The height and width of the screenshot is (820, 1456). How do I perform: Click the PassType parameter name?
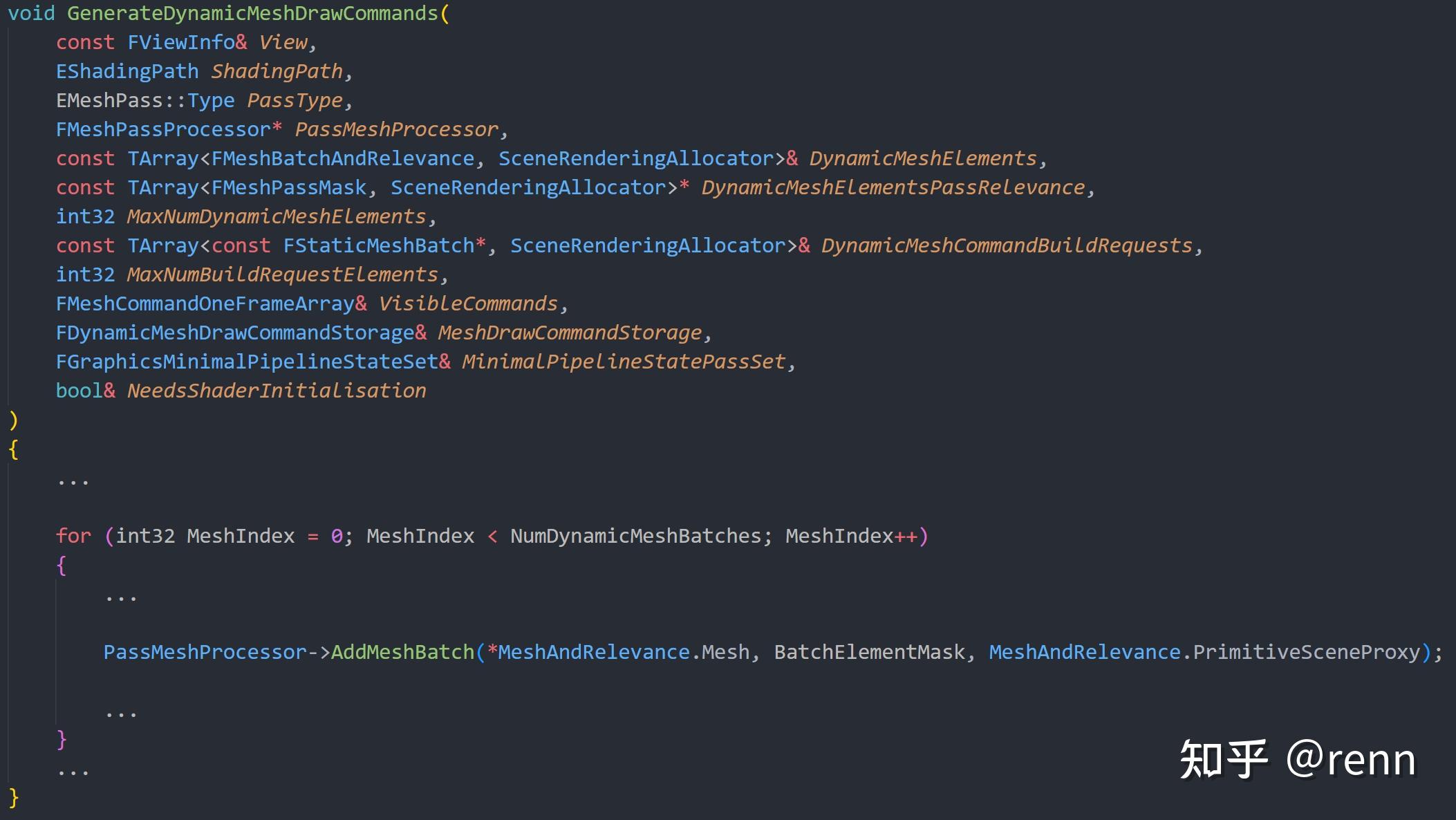295,100
